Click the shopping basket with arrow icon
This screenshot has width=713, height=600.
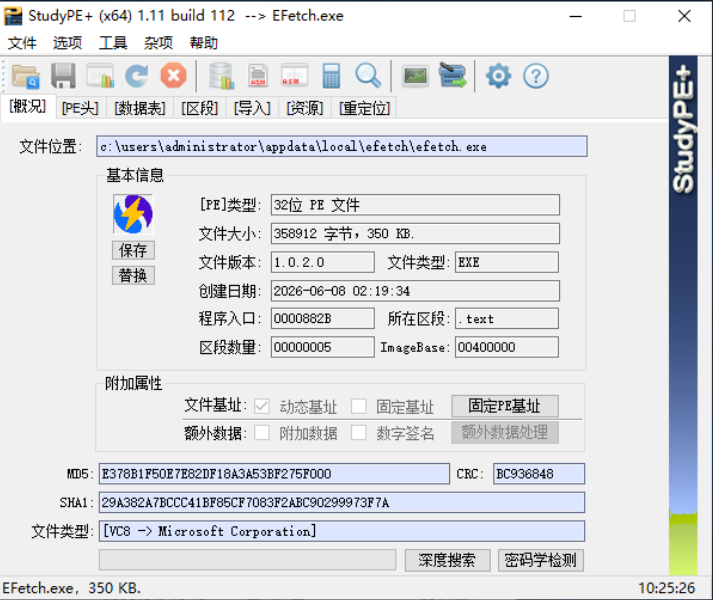point(452,76)
